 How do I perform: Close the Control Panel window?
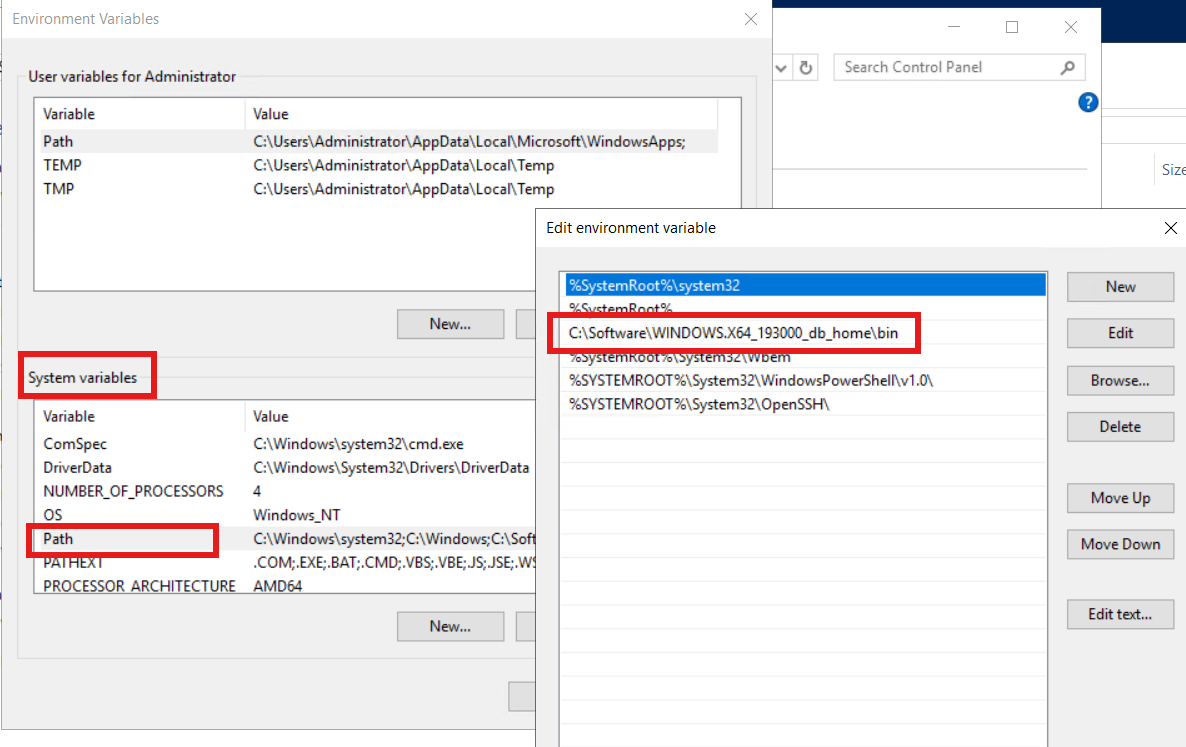[1070, 27]
